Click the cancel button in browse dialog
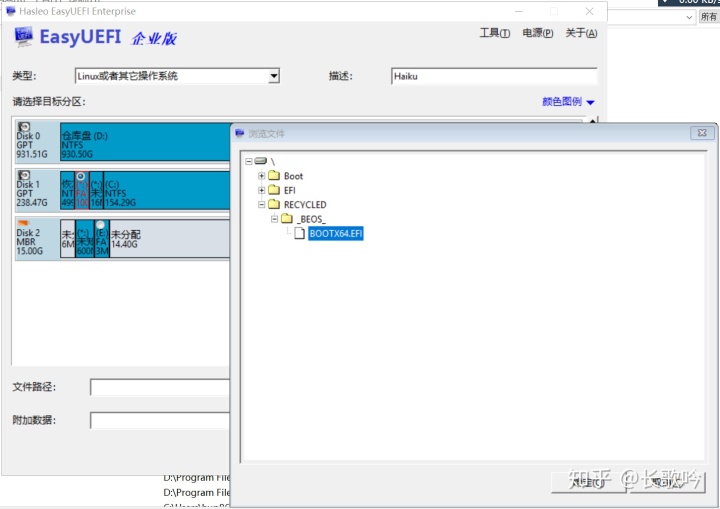This screenshot has width=720, height=509. pos(667,482)
